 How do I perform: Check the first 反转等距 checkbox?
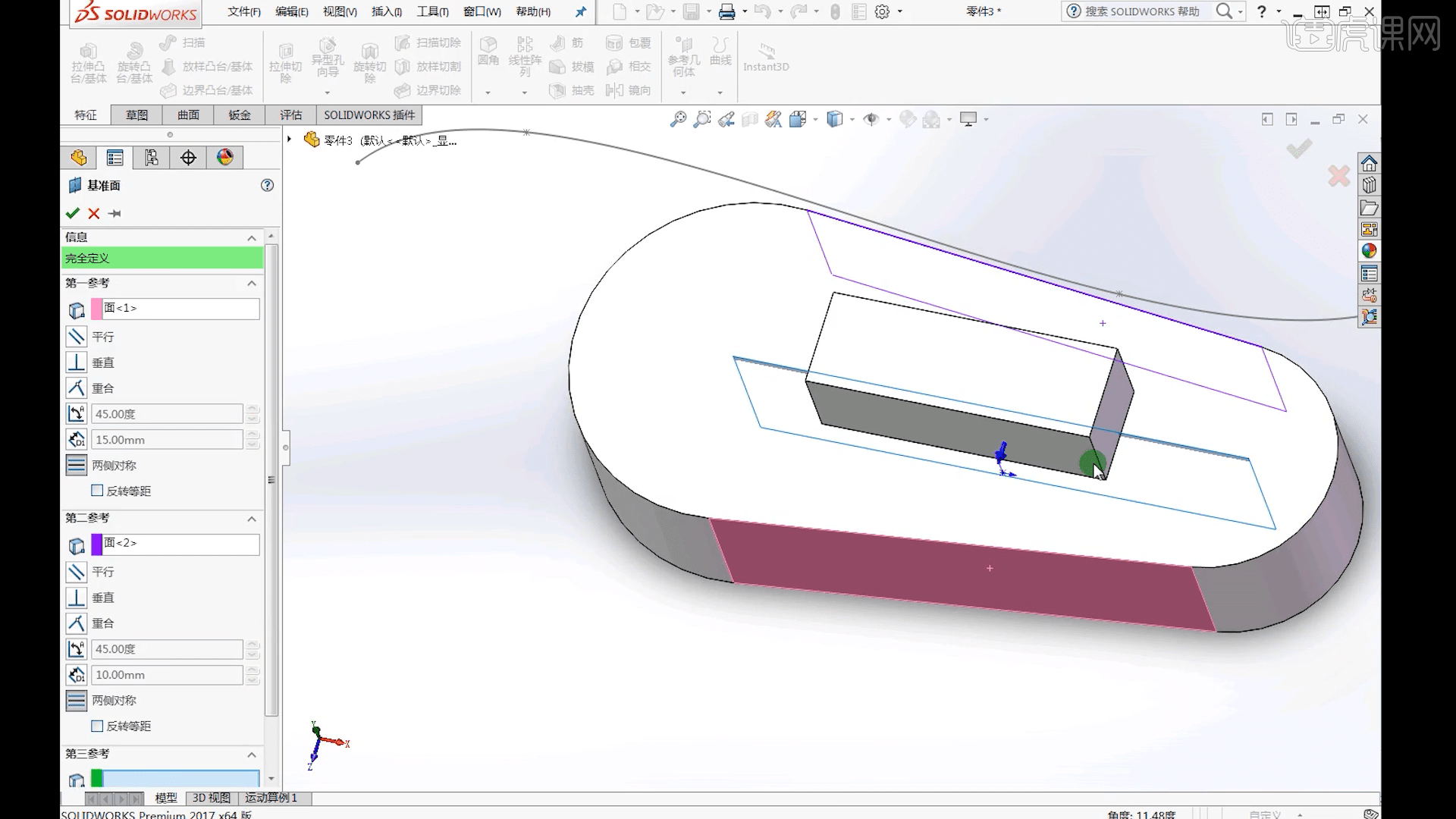[x=96, y=491]
